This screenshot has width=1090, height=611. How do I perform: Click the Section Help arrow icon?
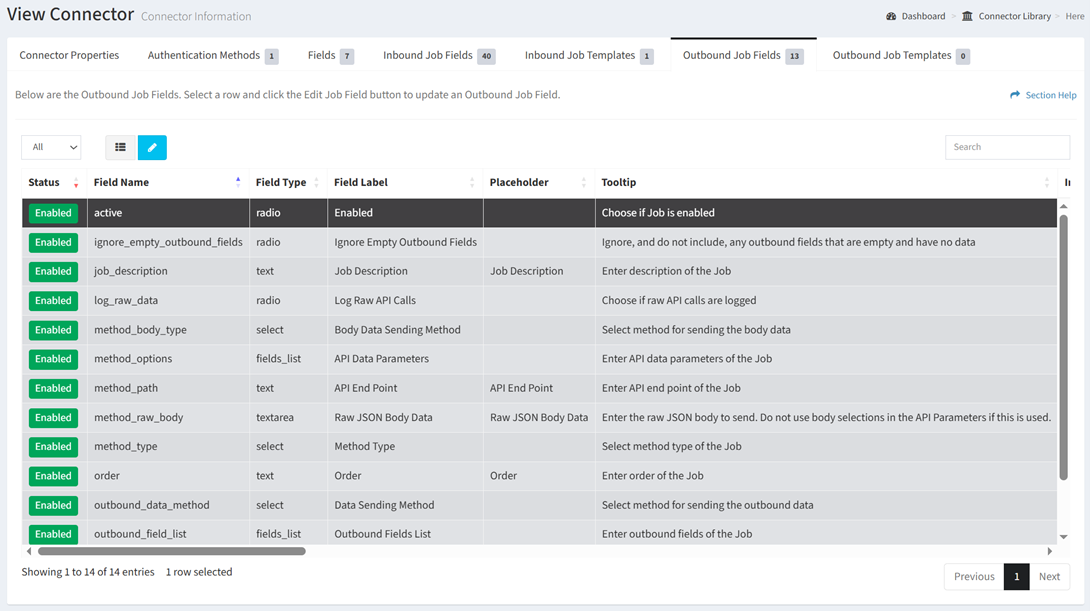point(1015,95)
